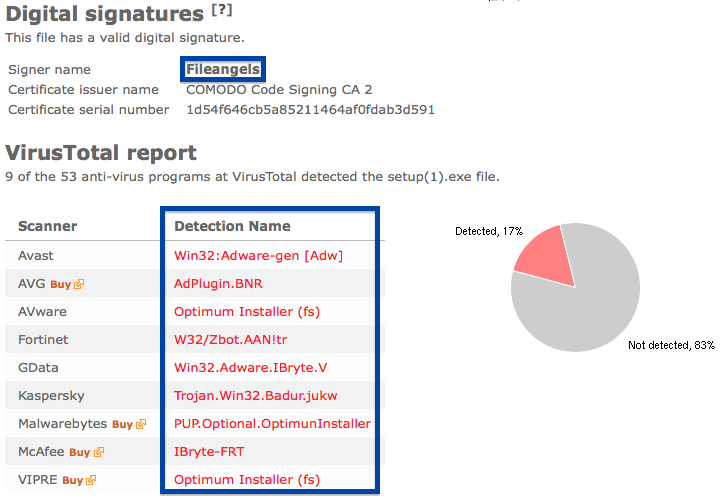Click the certificate serial number value
The width and height of the screenshot is (725, 498).
tap(310, 110)
